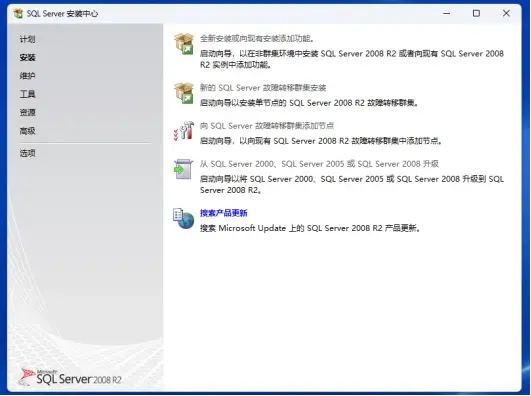
Task: Click the add node description text
Action: click(x=321, y=141)
